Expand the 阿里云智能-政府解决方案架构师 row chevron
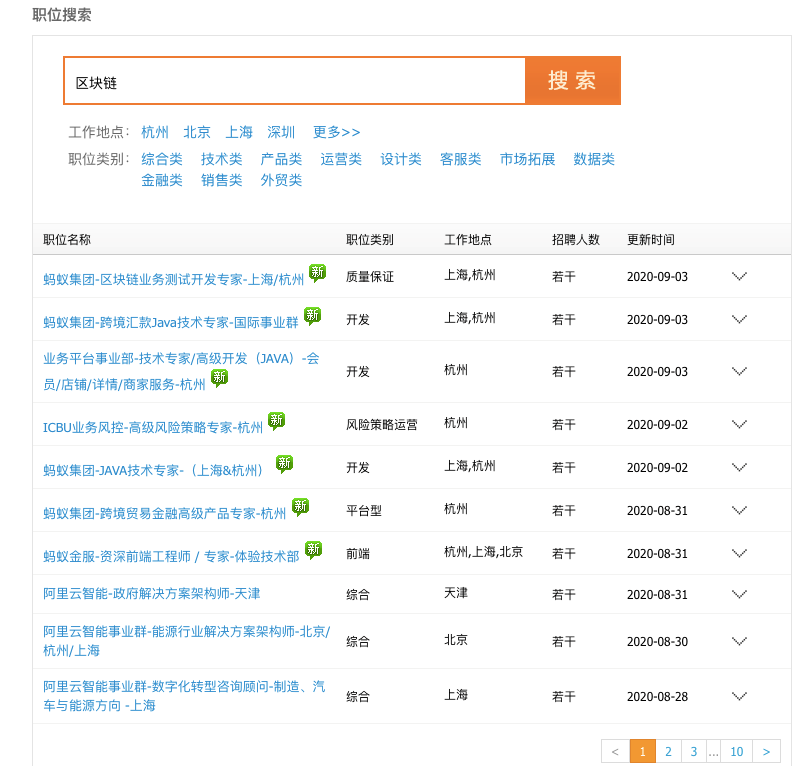The image size is (798, 766). (740, 595)
